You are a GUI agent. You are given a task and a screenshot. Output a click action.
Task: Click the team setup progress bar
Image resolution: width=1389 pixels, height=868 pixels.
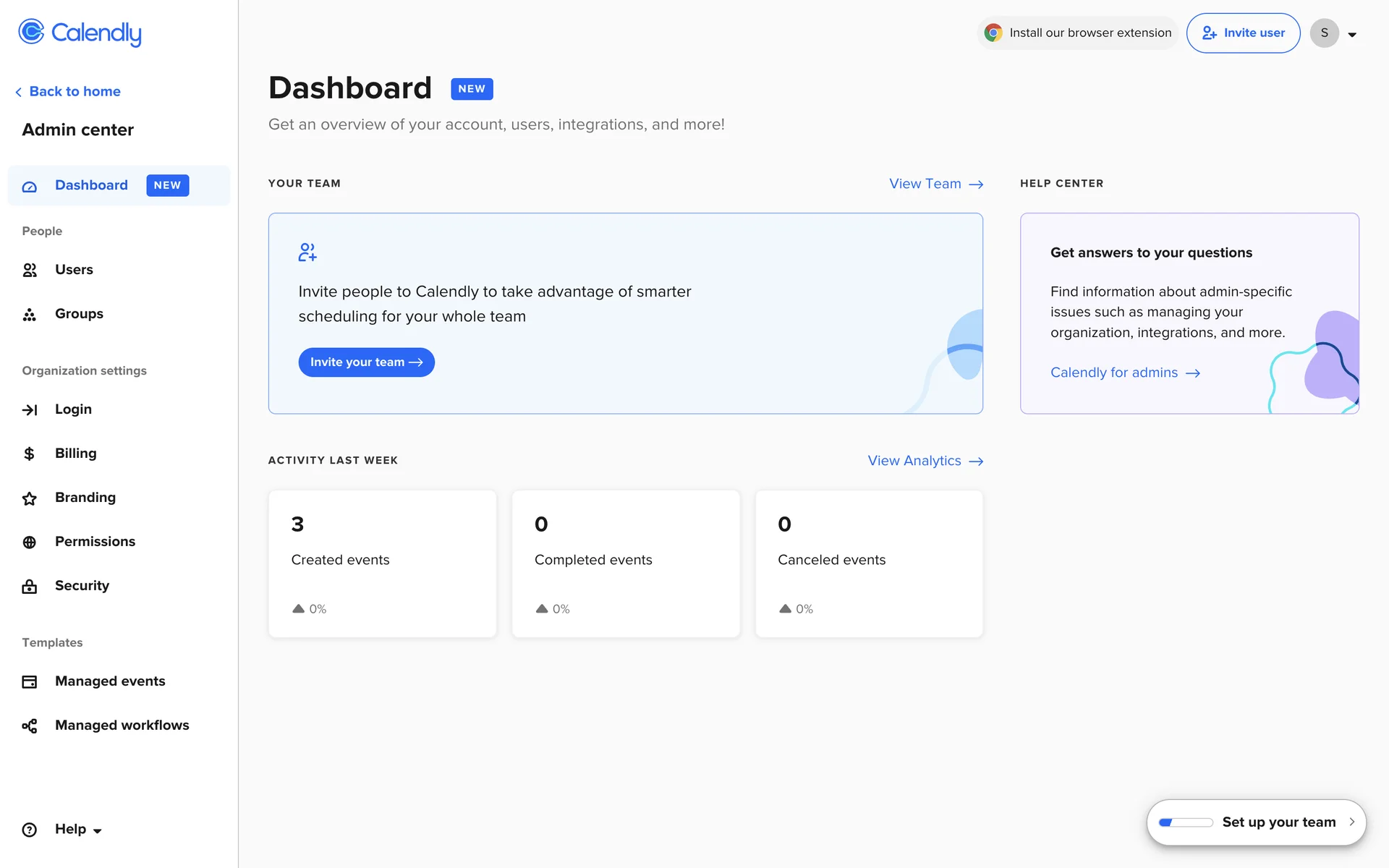coord(1185,822)
